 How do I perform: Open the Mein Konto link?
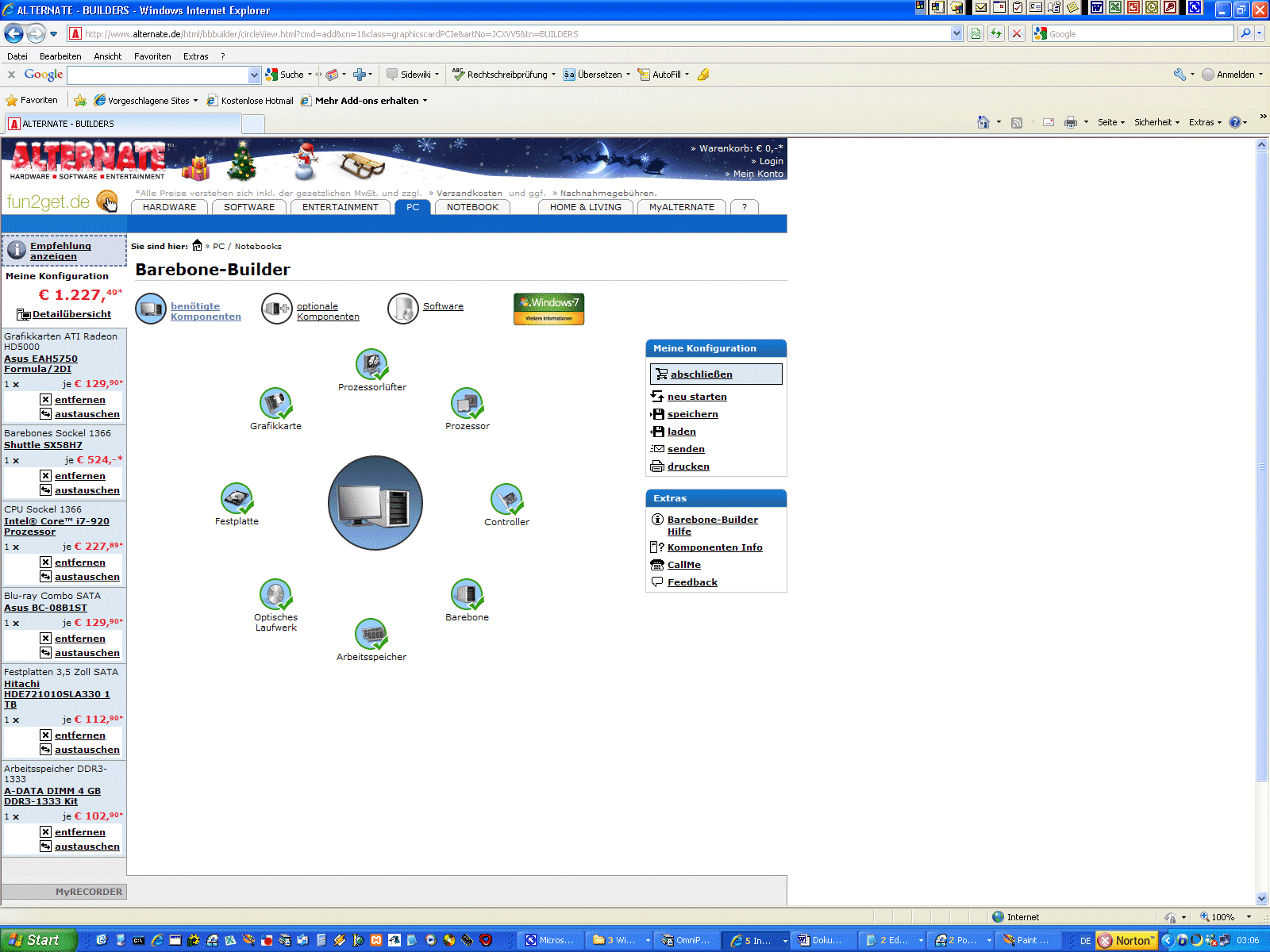758,174
